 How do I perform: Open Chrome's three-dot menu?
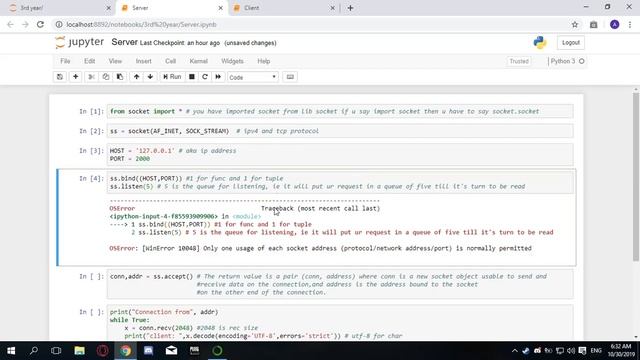pyautogui.click(x=630, y=24)
